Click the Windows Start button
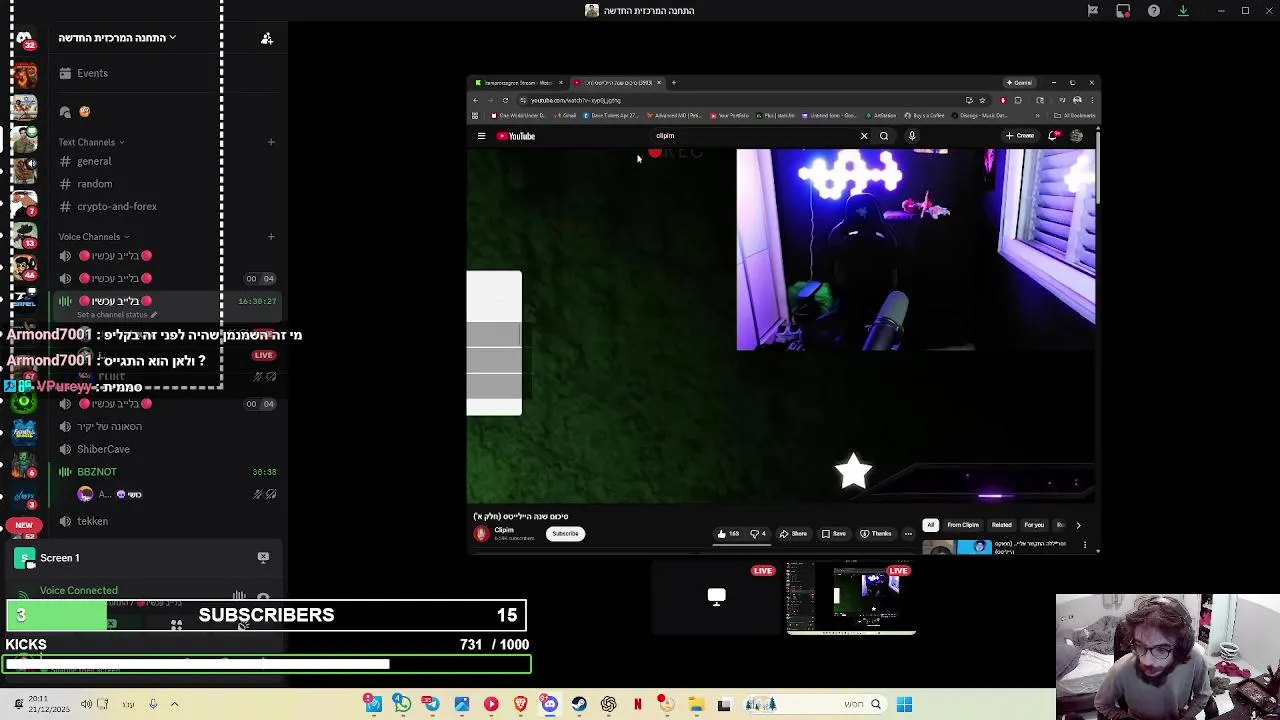This screenshot has height=720, width=1280. tap(904, 704)
